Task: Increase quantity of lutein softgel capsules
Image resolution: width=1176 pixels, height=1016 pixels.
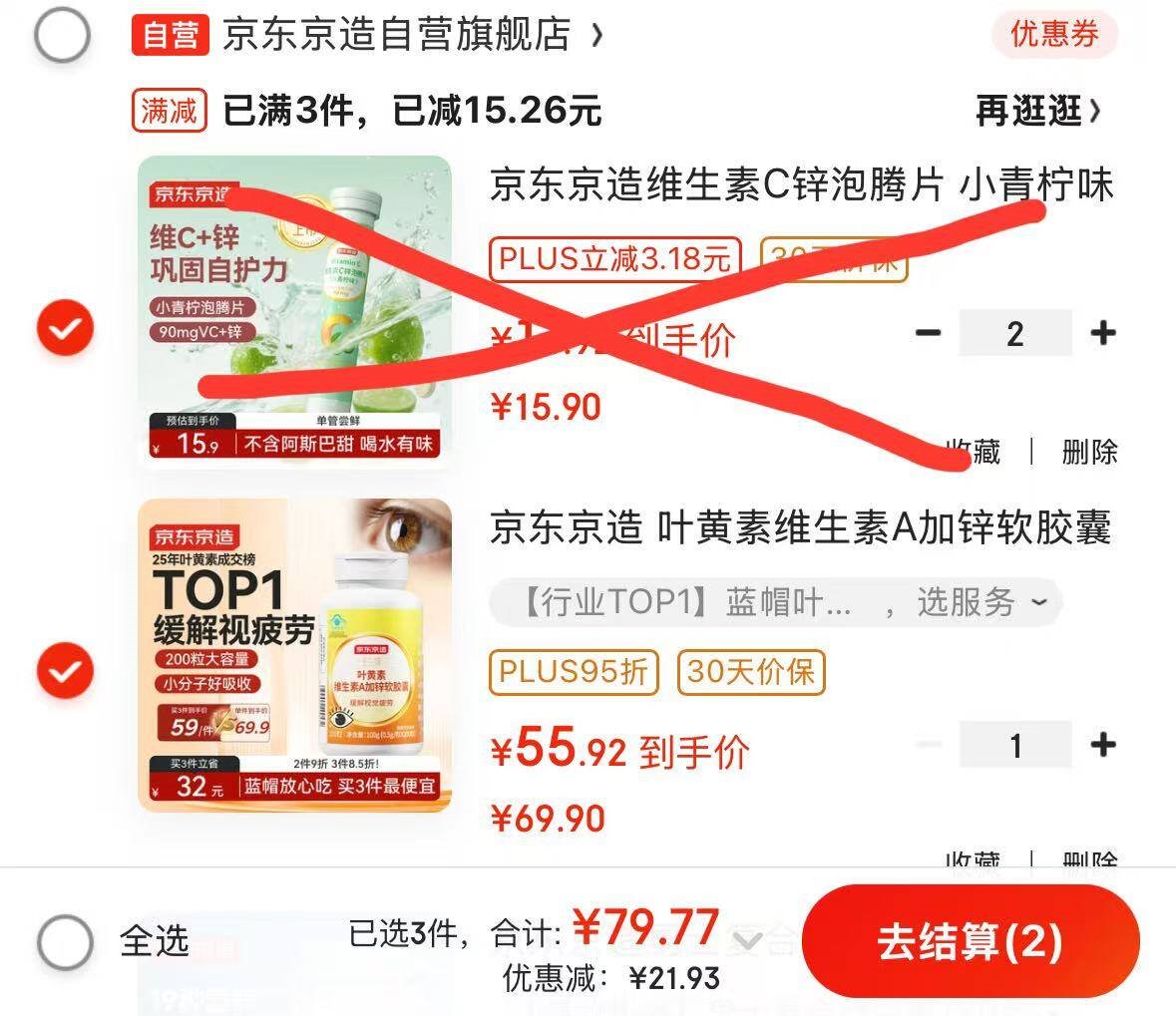Action: [1102, 745]
